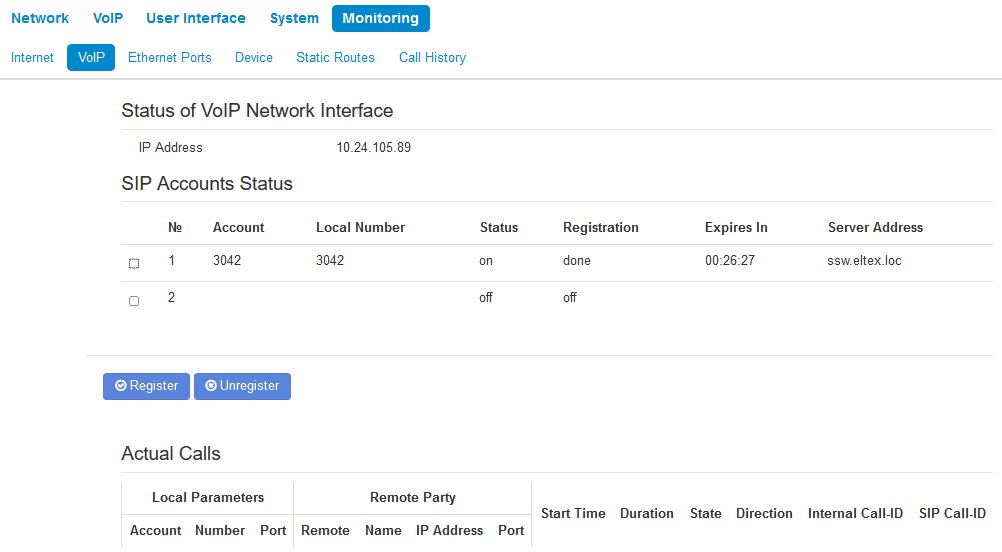The width and height of the screenshot is (1002, 552).
Task: Select the Monitoring main menu
Action: tap(380, 18)
